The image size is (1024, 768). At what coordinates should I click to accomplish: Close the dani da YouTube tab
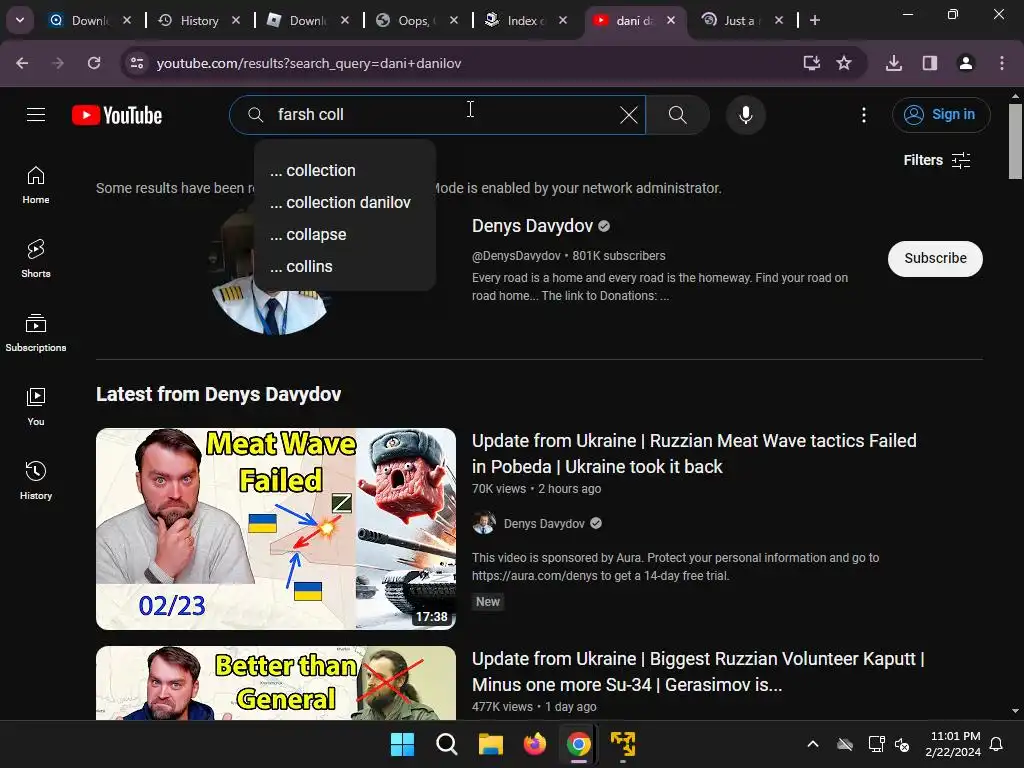(671, 20)
